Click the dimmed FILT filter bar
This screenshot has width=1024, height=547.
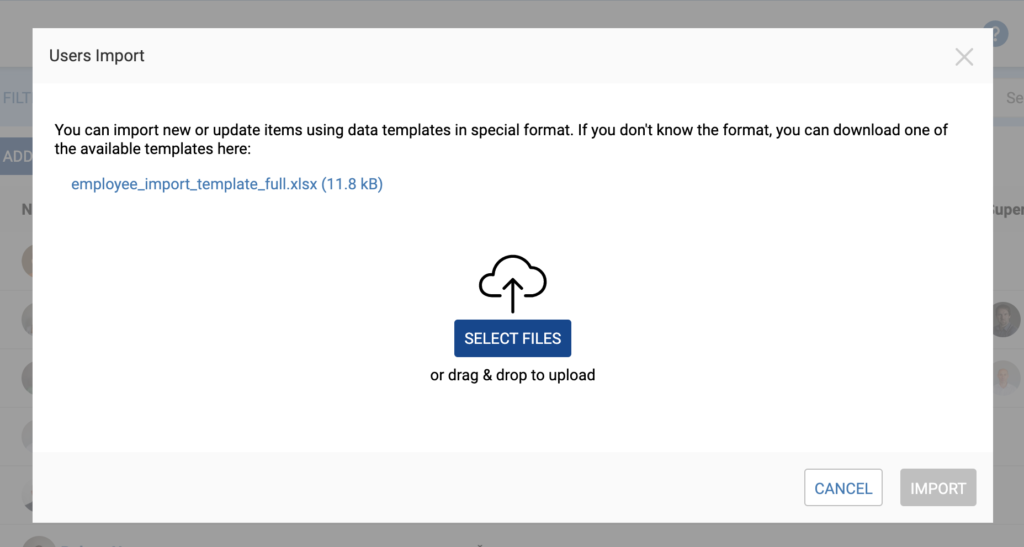tap(16, 98)
